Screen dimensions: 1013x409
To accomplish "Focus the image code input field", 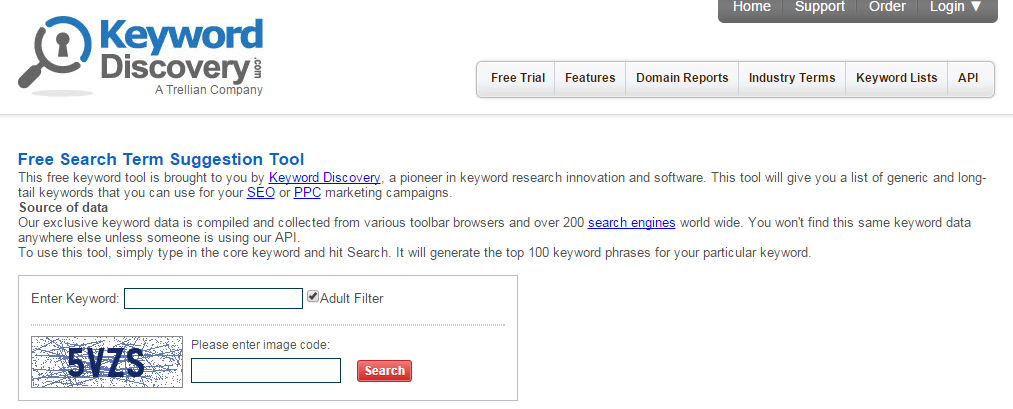I will point(266,370).
